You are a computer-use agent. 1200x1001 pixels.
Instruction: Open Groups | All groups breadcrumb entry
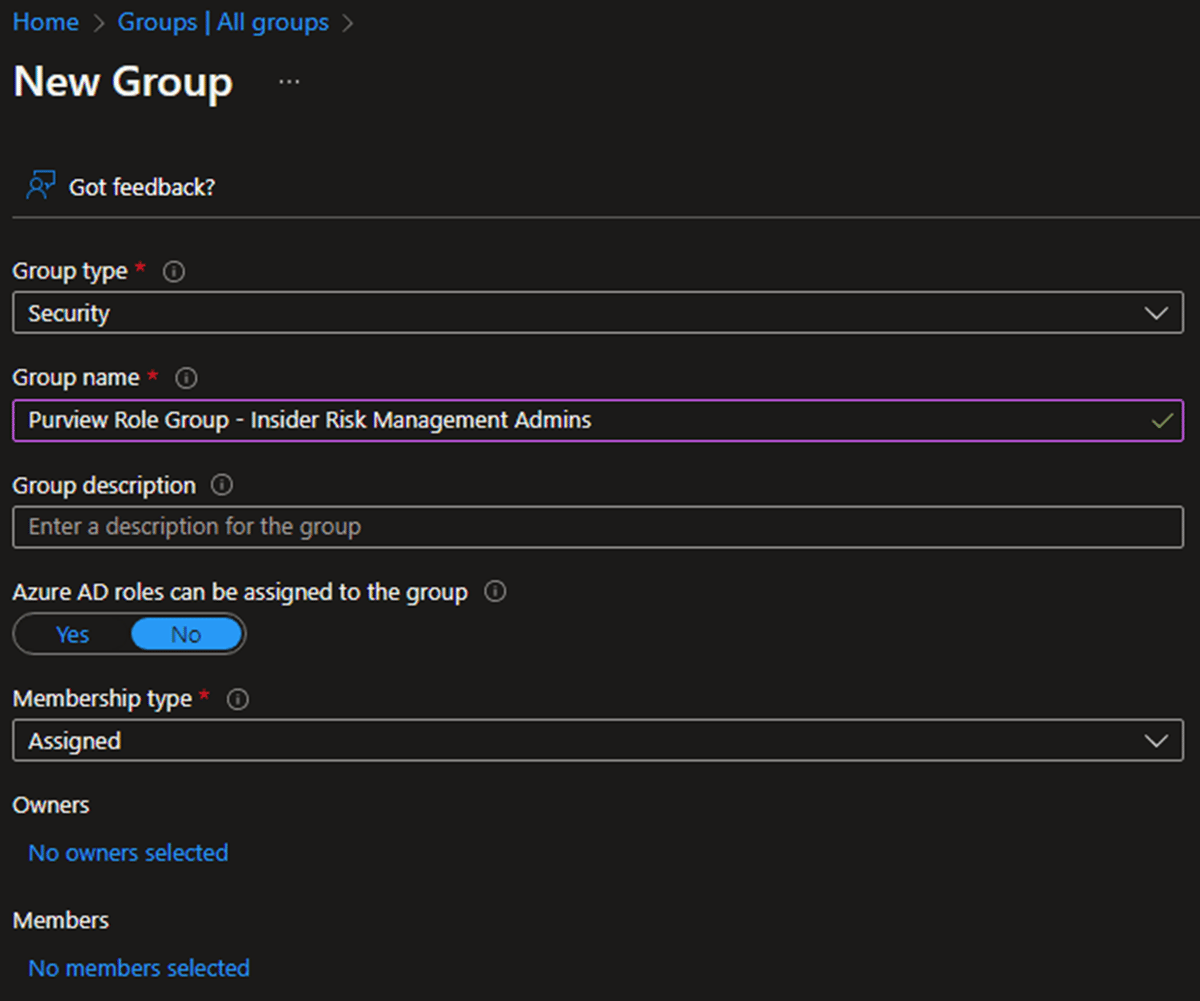223,22
